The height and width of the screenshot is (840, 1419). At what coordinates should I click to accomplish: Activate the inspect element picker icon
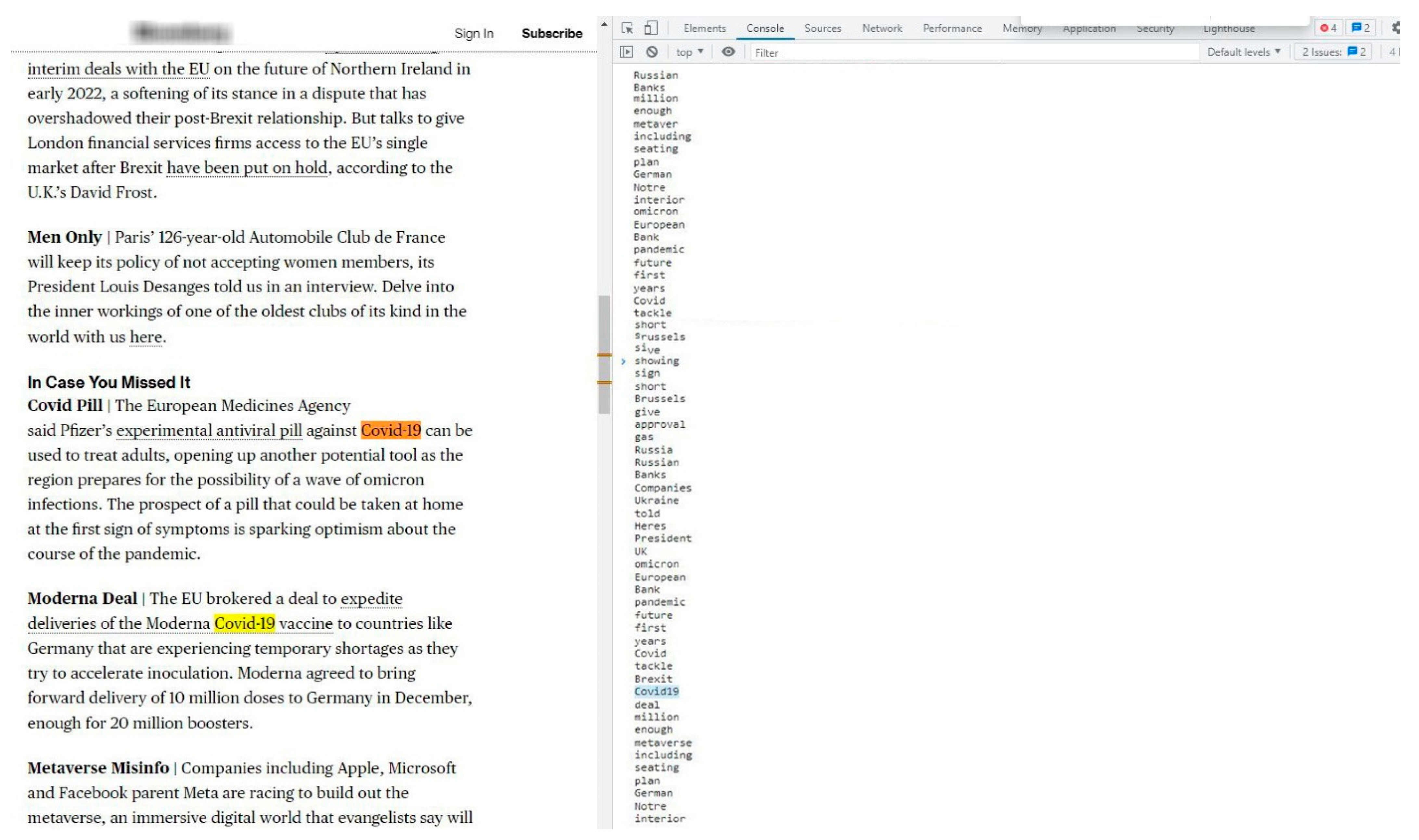click(x=627, y=28)
